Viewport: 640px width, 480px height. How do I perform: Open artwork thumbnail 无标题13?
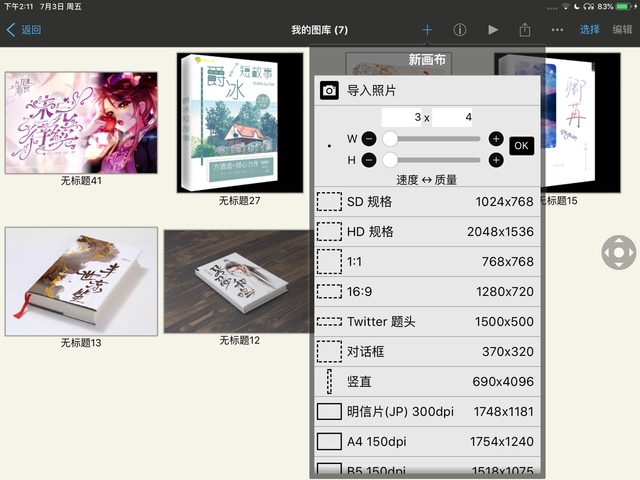pyautogui.click(x=81, y=281)
